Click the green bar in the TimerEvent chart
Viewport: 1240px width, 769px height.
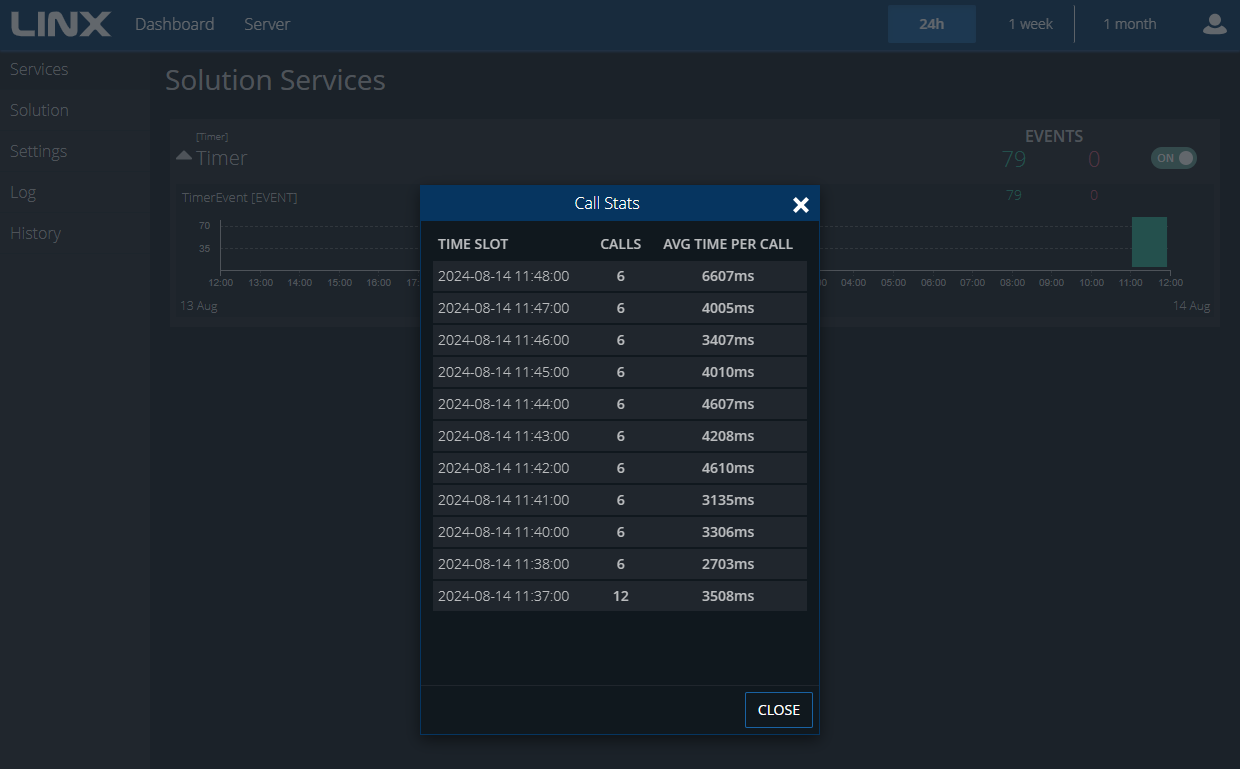click(x=1149, y=242)
